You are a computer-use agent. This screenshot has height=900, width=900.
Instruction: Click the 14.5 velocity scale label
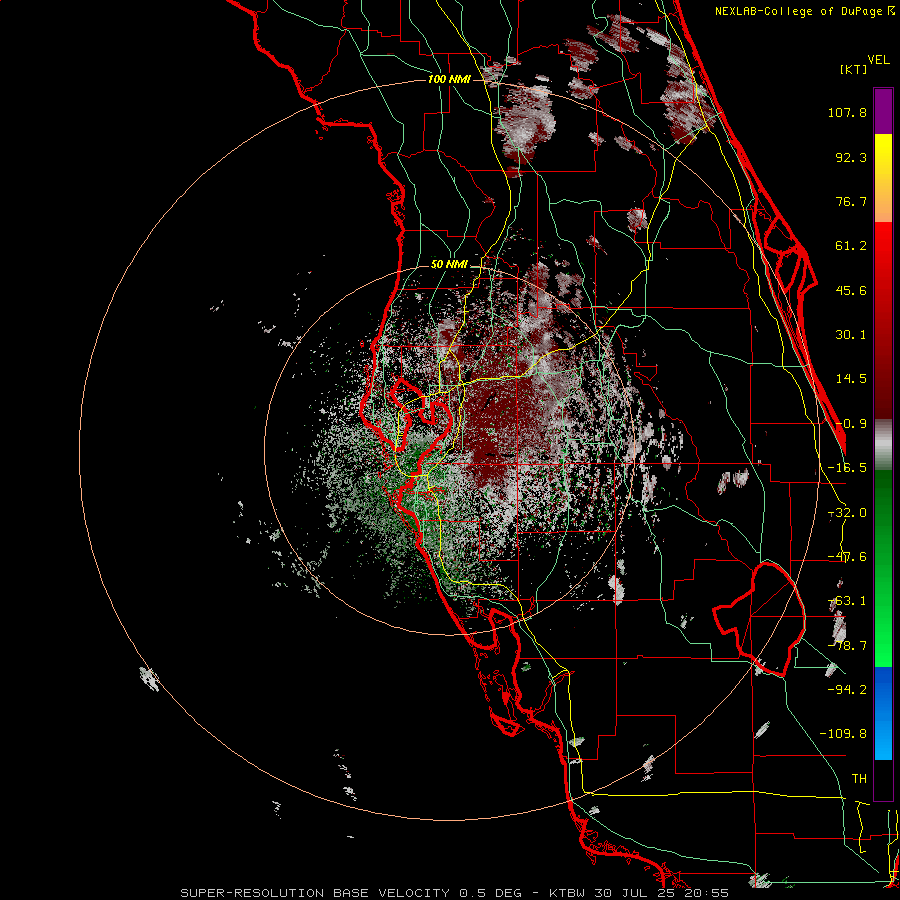[851, 379]
